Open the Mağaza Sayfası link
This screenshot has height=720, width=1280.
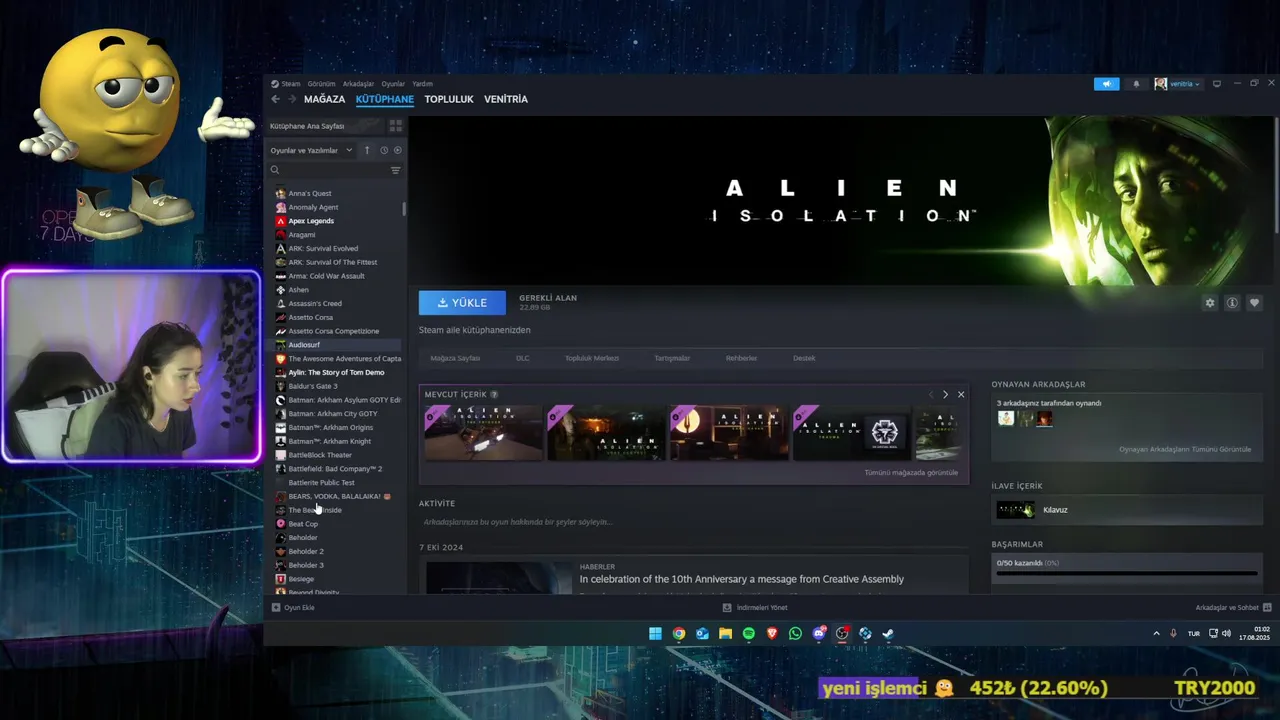(x=455, y=358)
